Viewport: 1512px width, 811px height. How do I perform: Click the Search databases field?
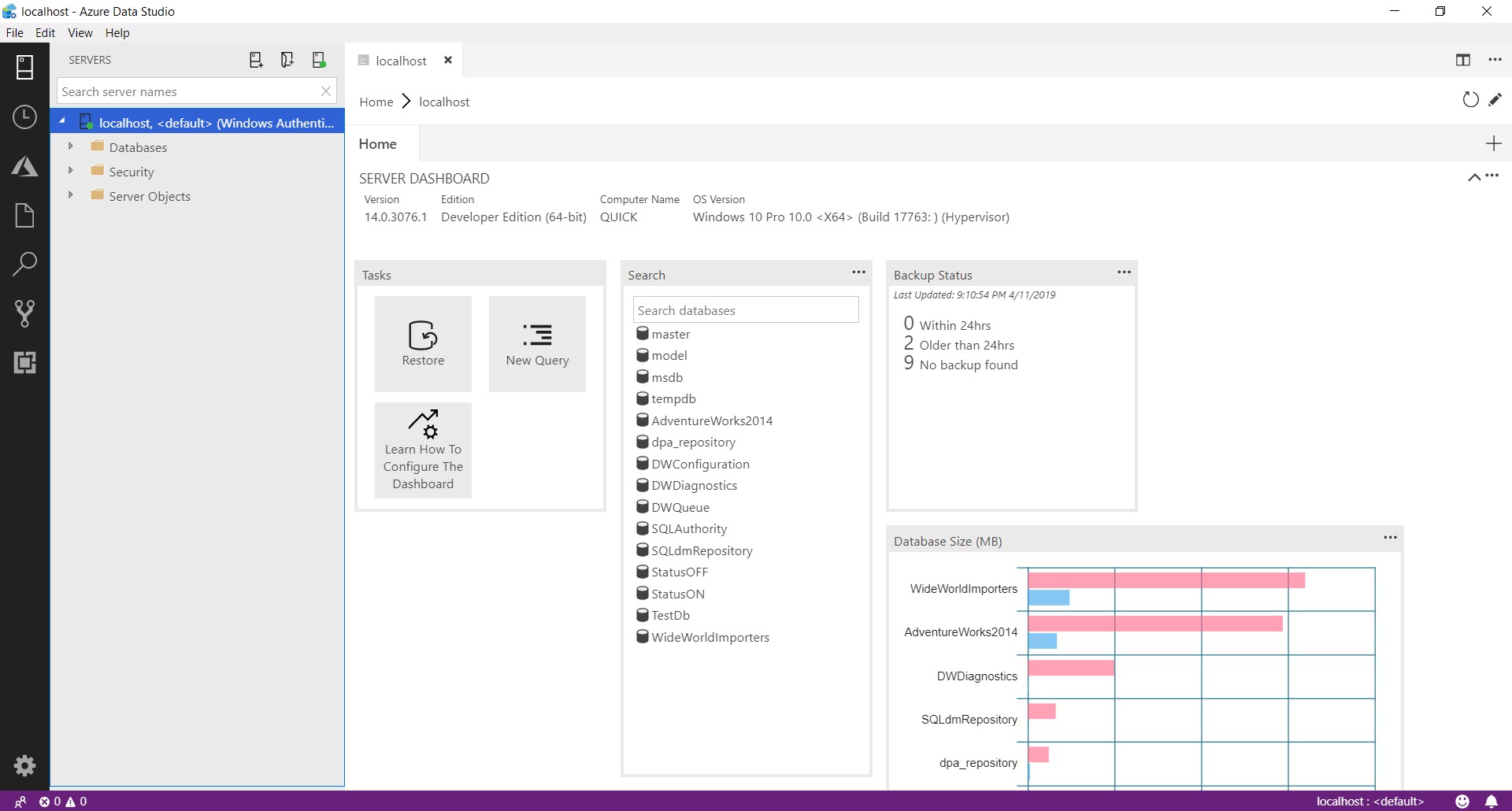click(746, 310)
